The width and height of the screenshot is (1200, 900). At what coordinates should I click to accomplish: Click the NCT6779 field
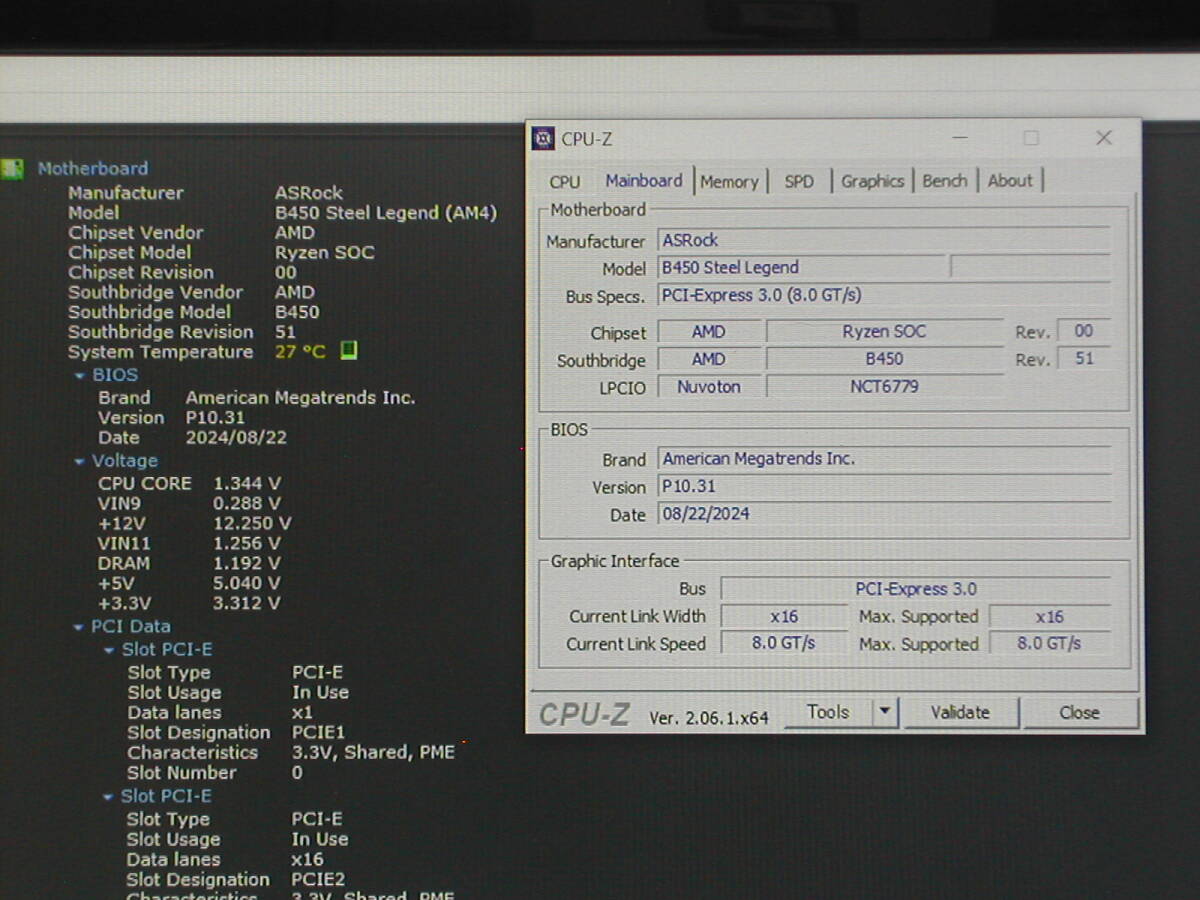[x=884, y=386]
